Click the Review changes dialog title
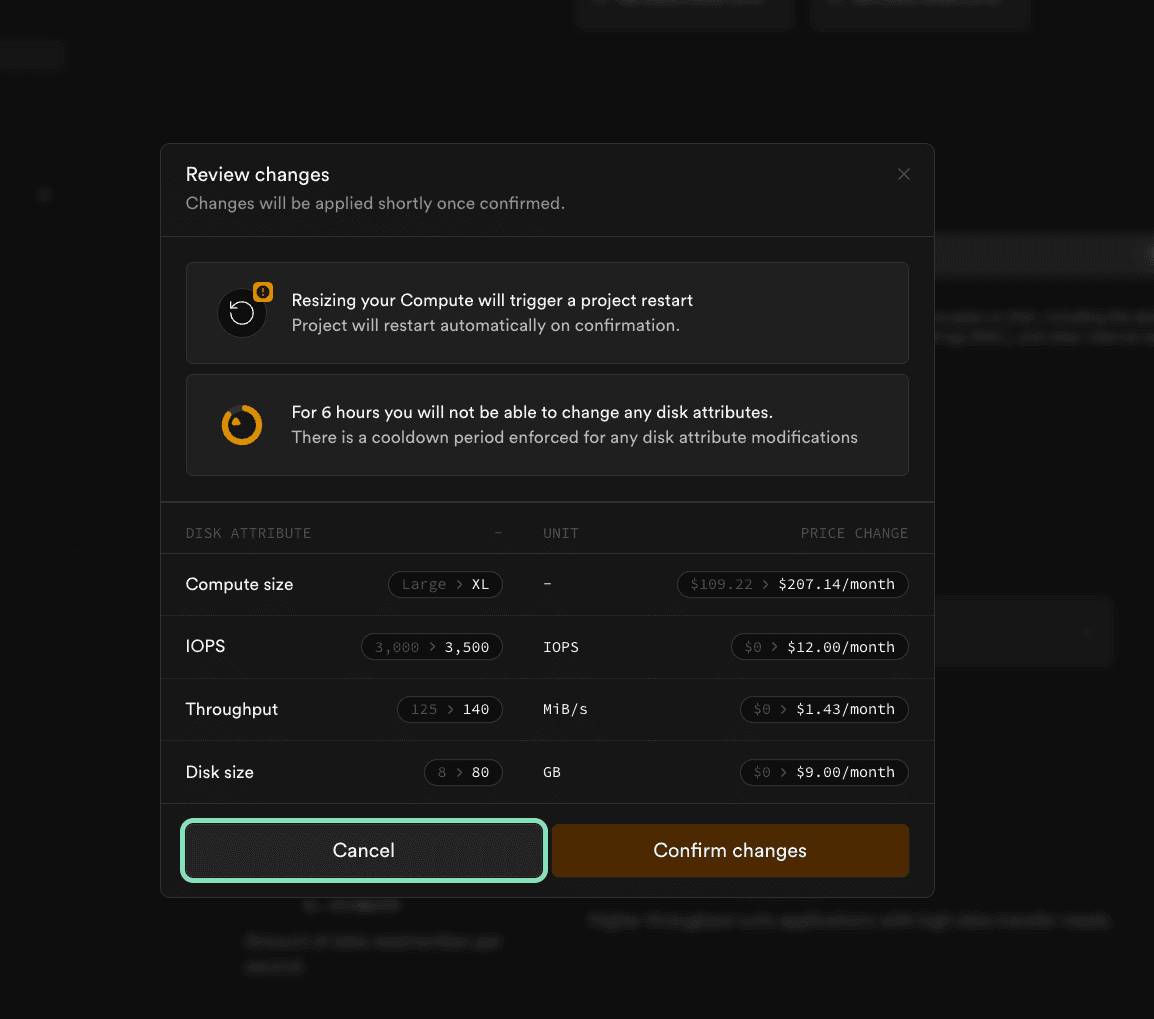This screenshot has height=1019, width=1154. 258,174
